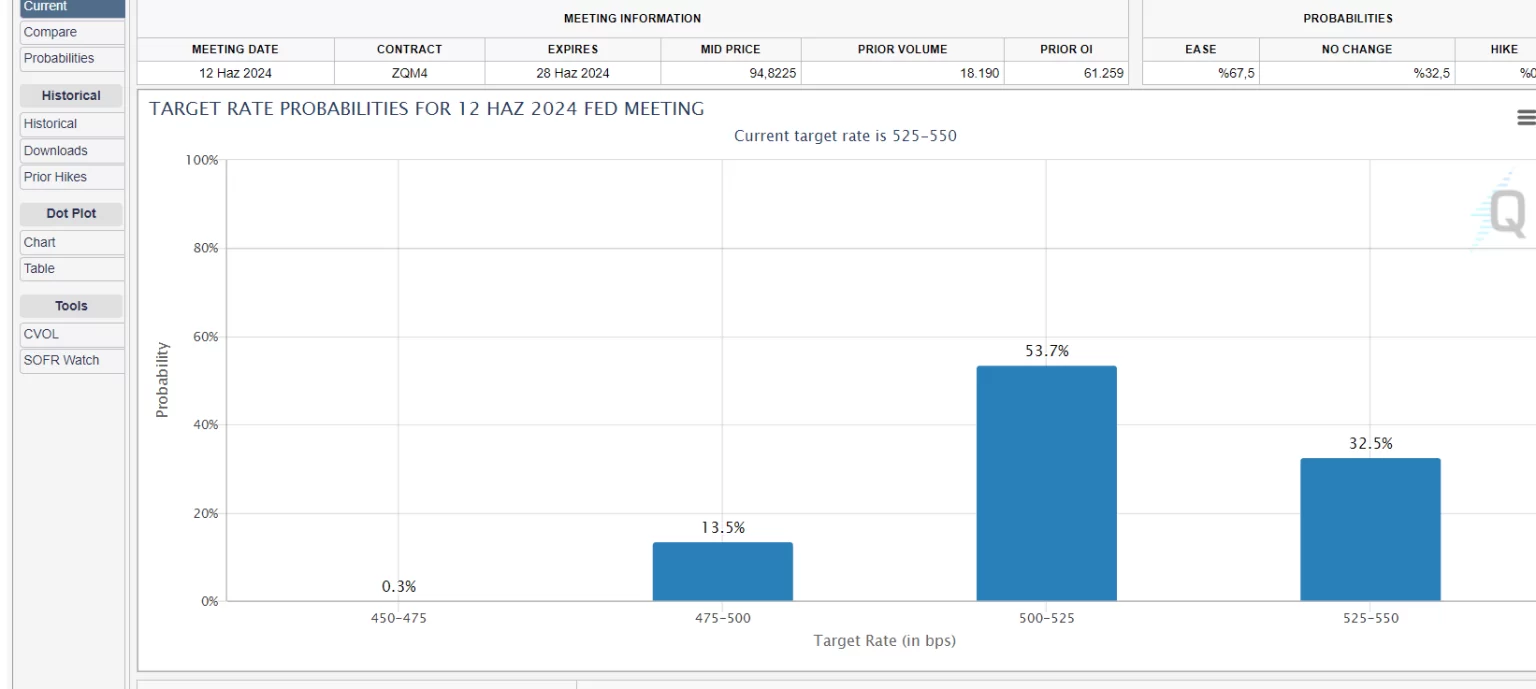Open the Dot Plot Table
Viewport: 1536px width, 689px height.
coord(72,268)
